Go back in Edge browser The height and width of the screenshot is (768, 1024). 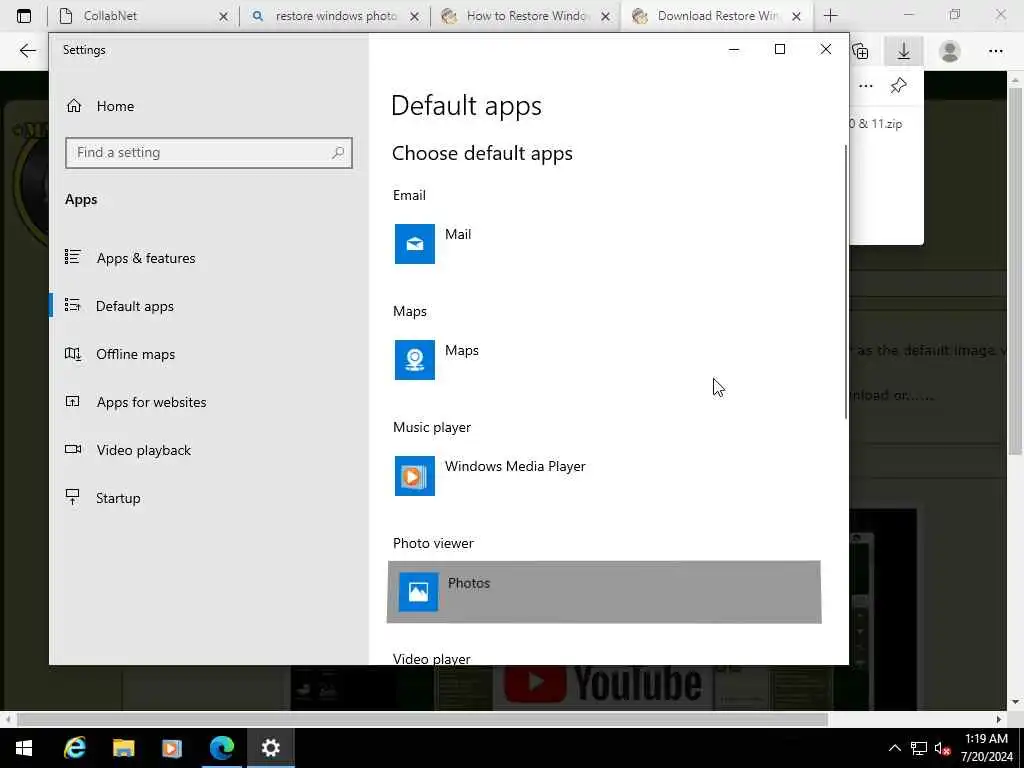click(27, 51)
